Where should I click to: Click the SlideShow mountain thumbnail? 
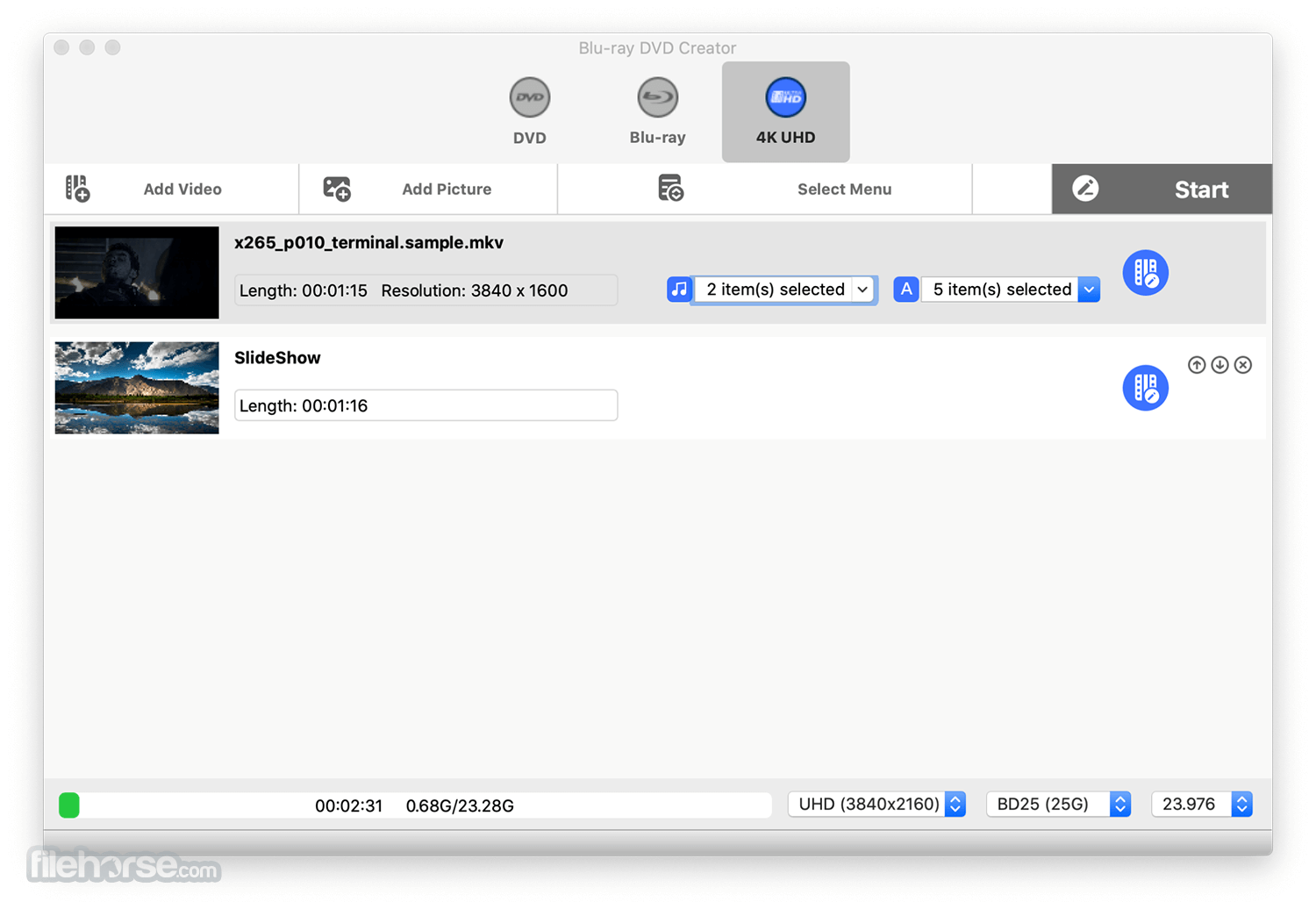point(136,387)
